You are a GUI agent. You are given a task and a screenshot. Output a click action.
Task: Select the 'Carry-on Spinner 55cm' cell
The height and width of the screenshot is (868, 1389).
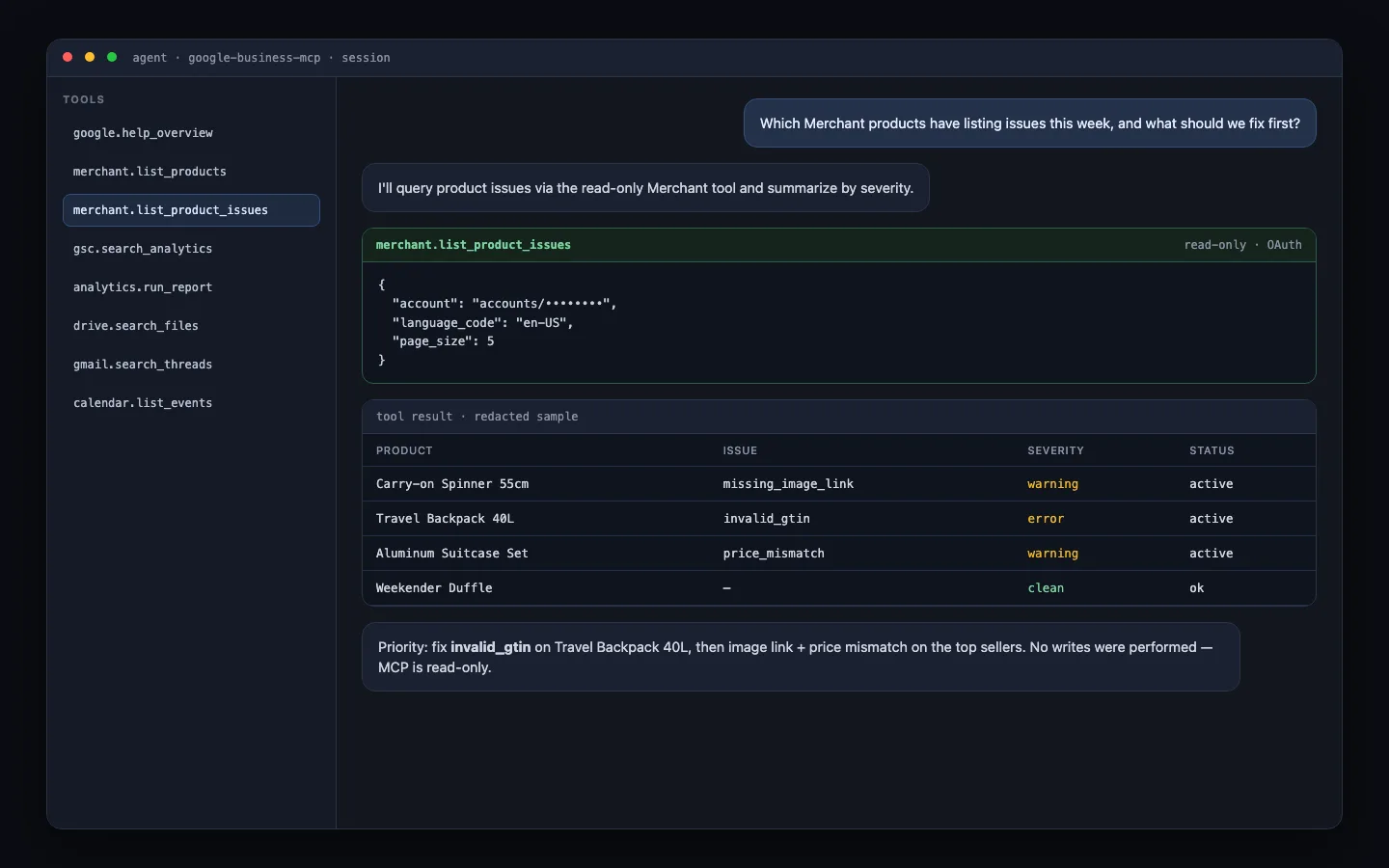click(x=452, y=484)
